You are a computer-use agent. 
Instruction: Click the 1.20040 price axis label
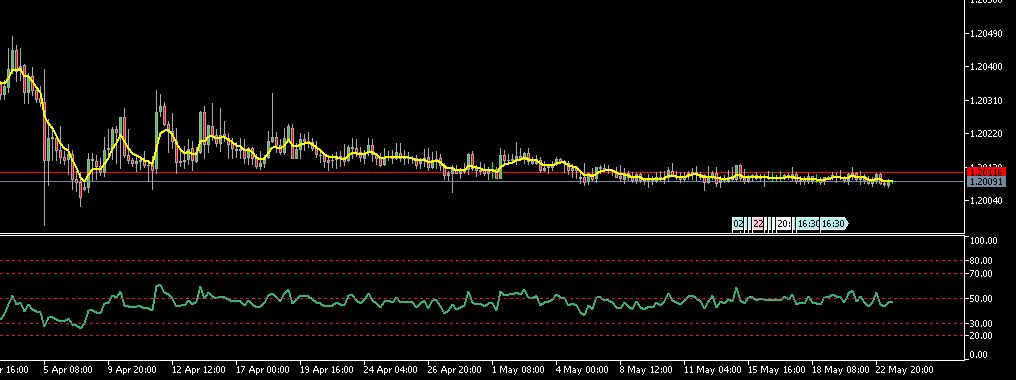pyautogui.click(x=986, y=200)
